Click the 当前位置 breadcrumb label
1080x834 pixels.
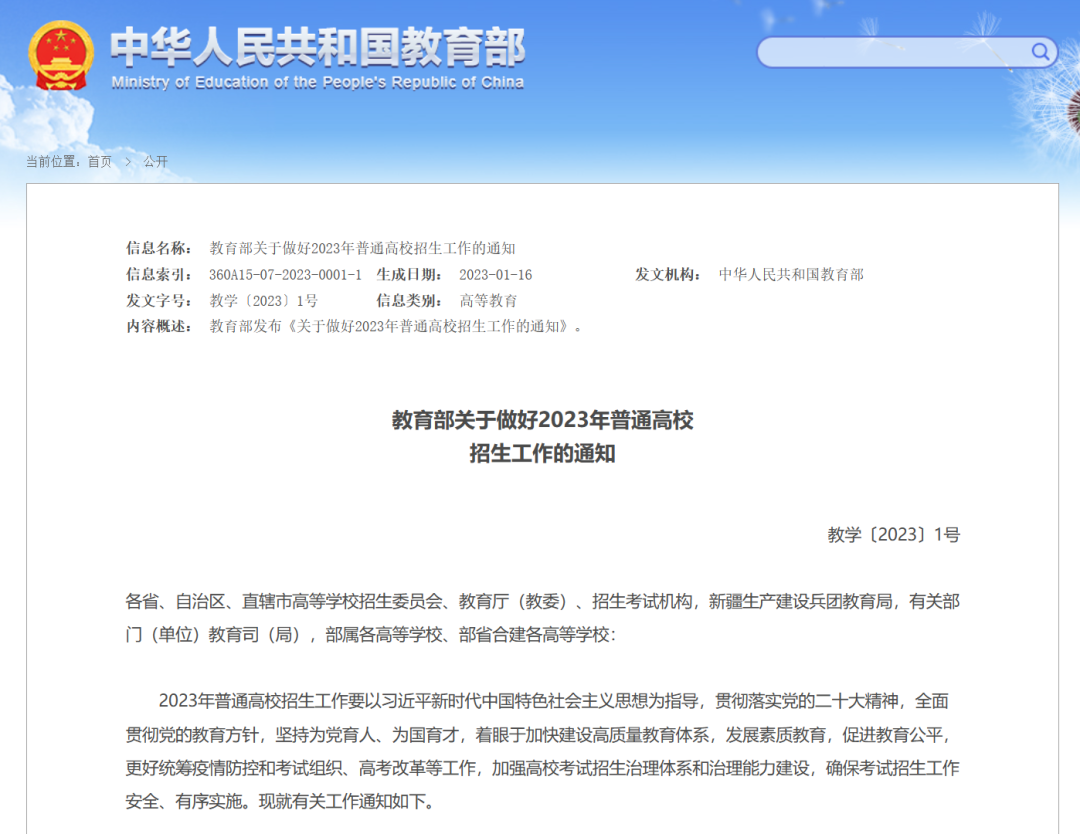click(x=54, y=161)
